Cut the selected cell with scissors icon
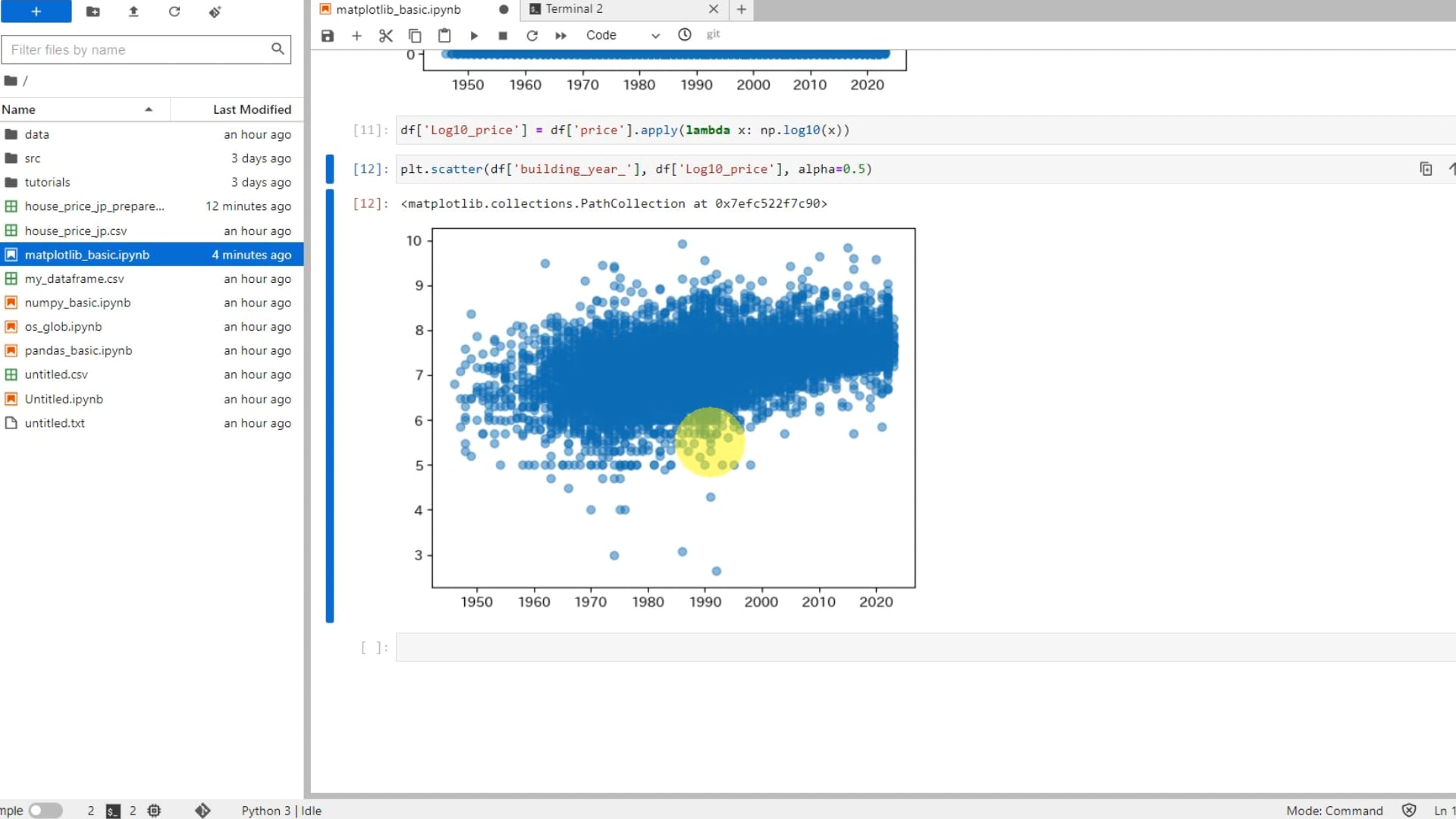 (385, 36)
